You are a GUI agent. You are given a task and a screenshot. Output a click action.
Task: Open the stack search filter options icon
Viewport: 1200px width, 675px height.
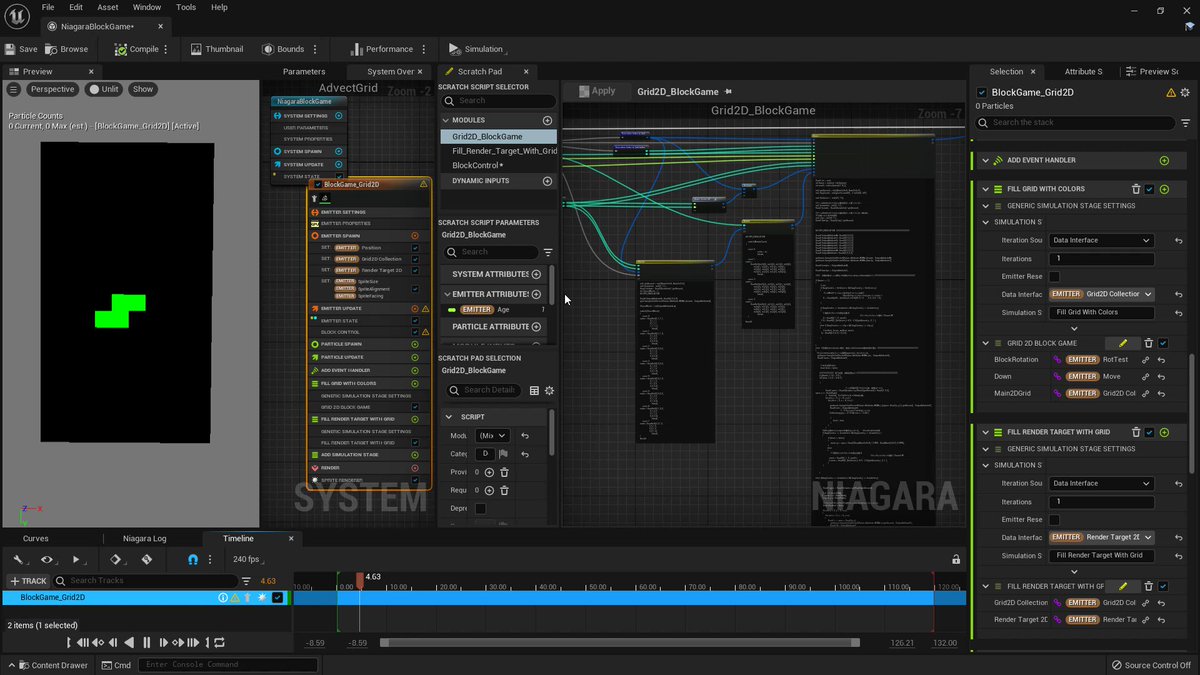coord(1186,123)
